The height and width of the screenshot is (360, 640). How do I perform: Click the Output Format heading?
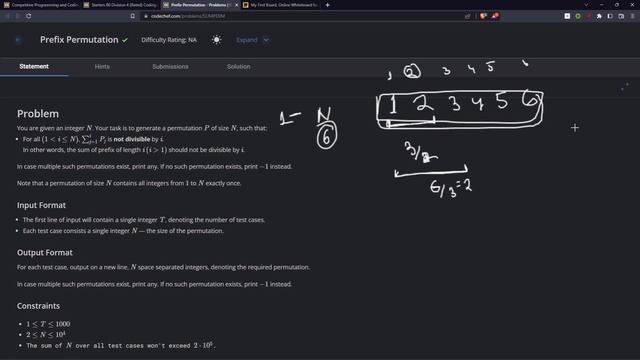pyautogui.click(x=45, y=253)
